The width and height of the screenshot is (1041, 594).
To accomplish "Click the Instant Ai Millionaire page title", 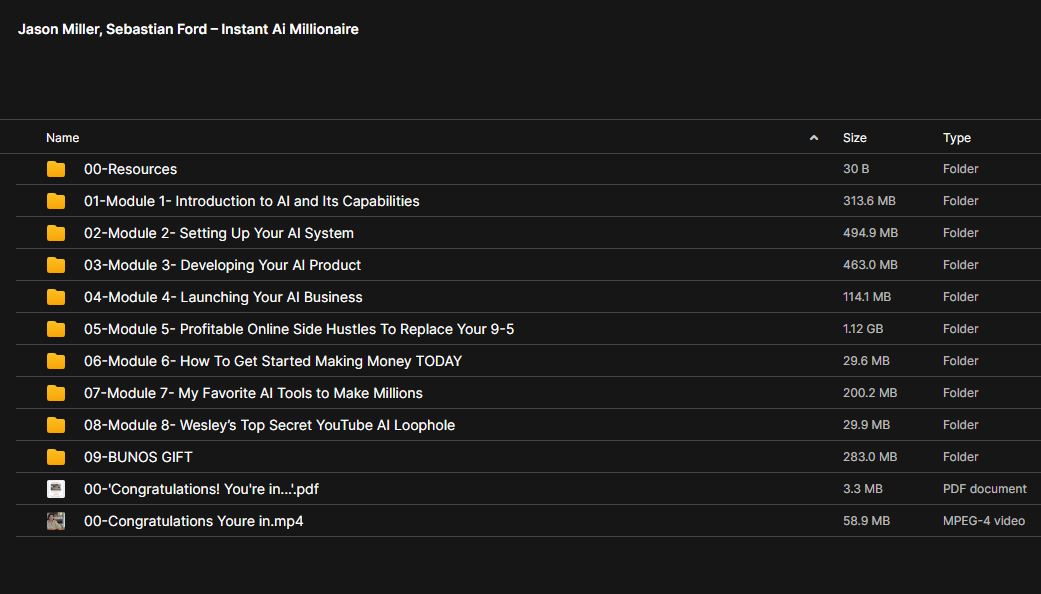I will (x=188, y=29).
